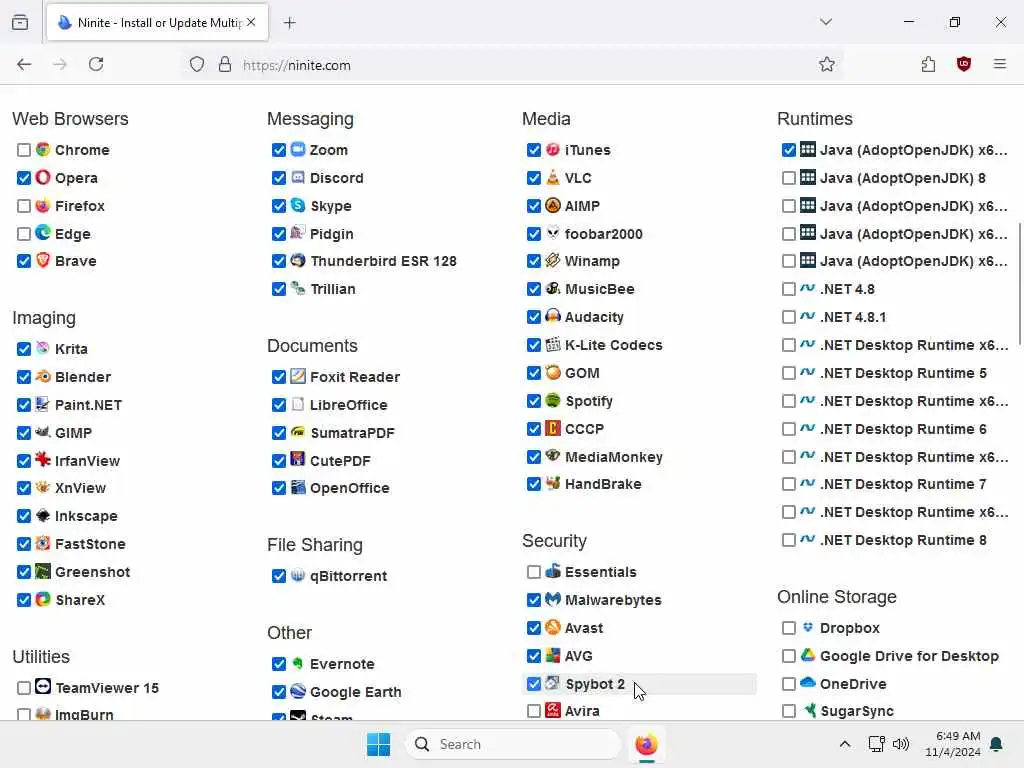Click the Greenshot label
Viewport: 1024px width, 768px height.
click(x=92, y=571)
